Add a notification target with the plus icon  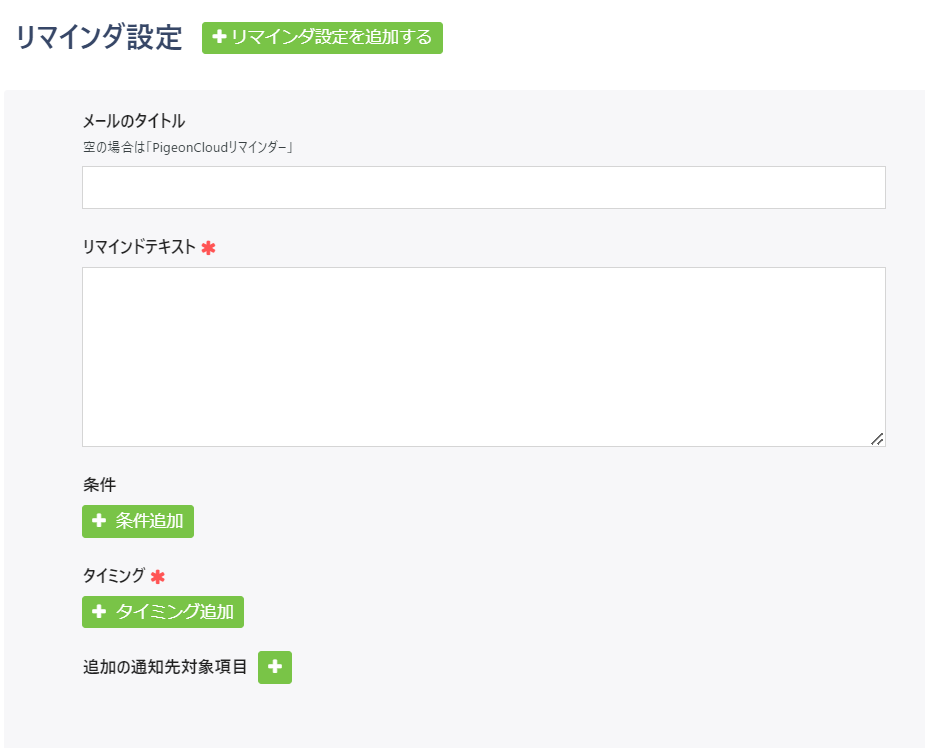(275, 667)
